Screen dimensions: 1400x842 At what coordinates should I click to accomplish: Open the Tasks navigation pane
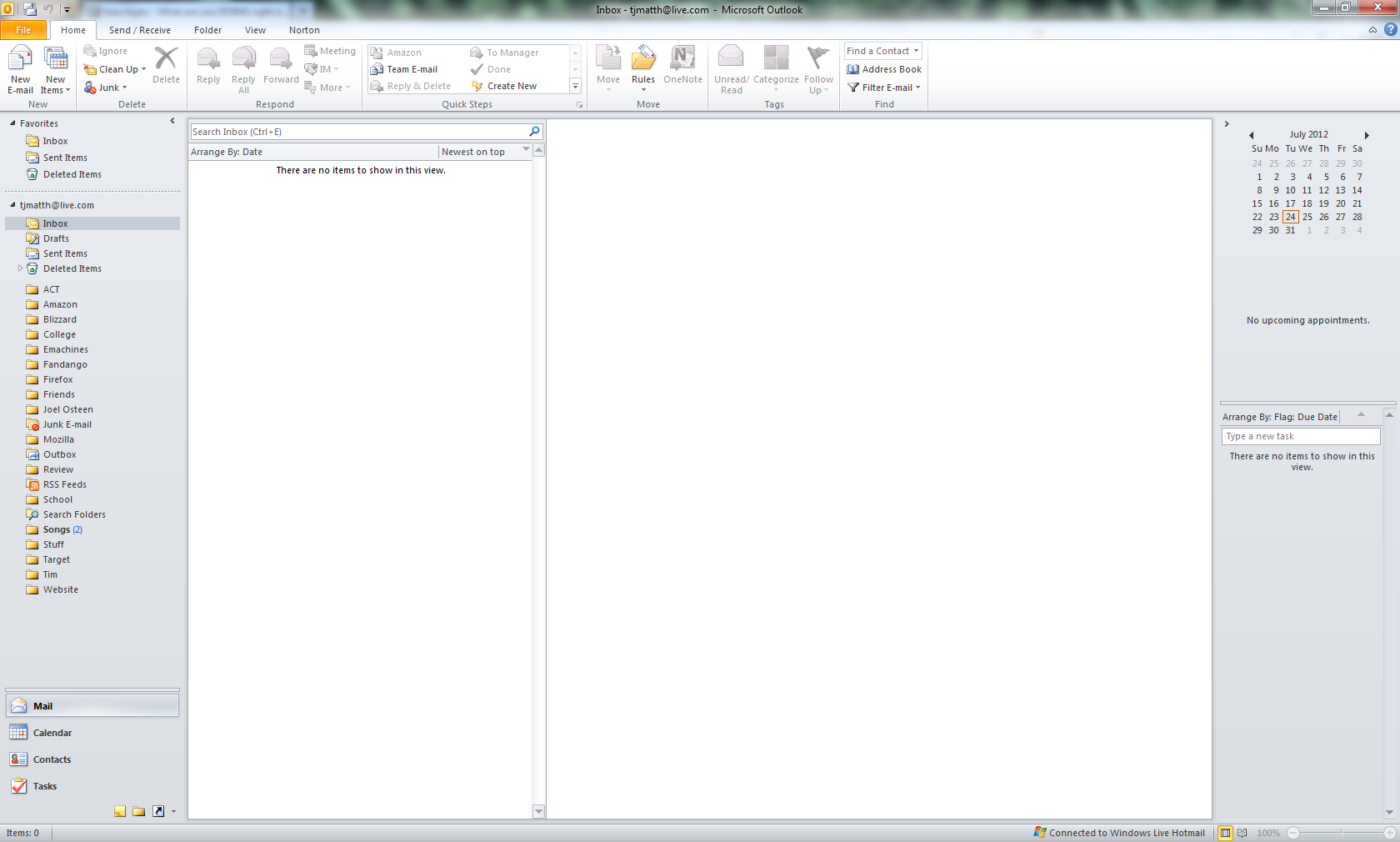pyautogui.click(x=45, y=786)
